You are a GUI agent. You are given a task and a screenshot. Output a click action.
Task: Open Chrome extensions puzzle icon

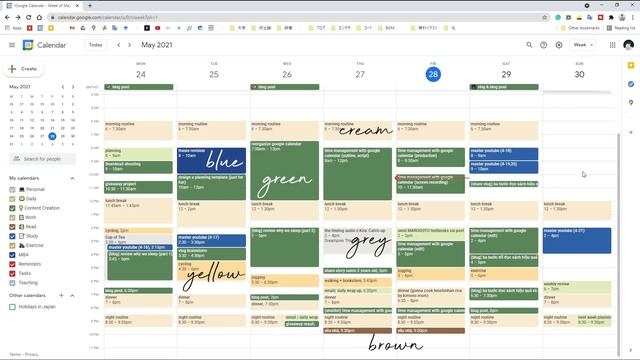pos(611,17)
